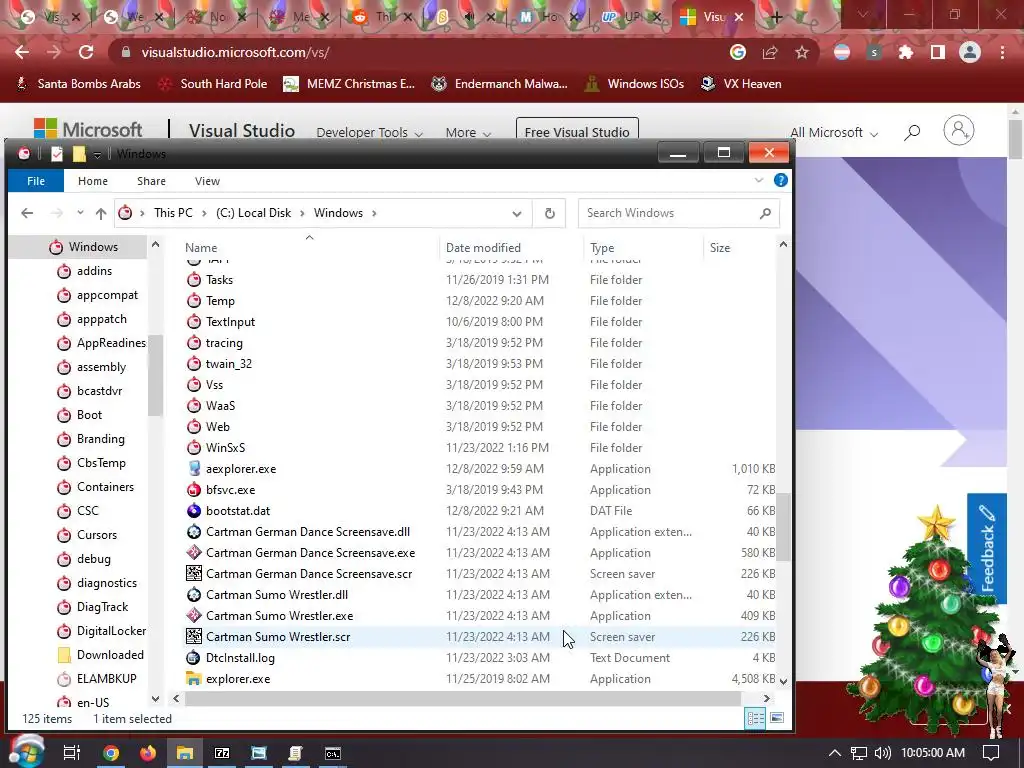Click the file list vertical scrollbar thumb
The height and width of the screenshot is (768, 1024).
point(783,526)
